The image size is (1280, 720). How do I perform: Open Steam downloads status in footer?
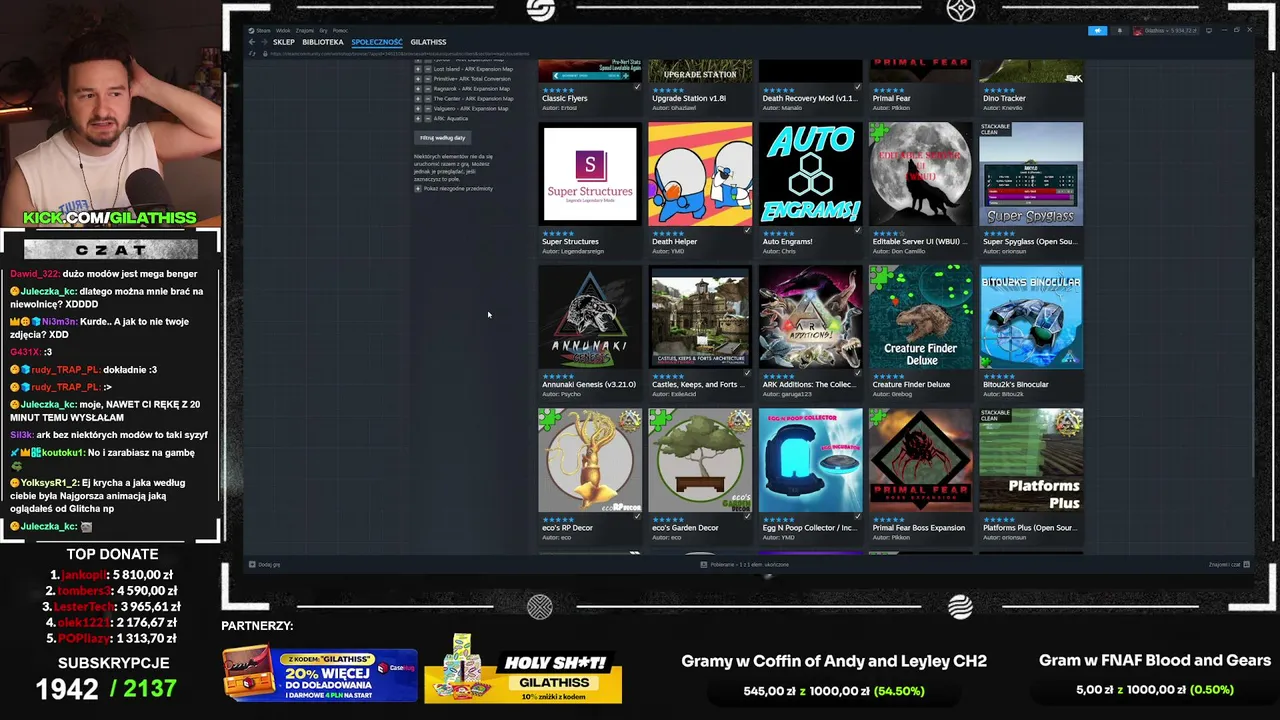pyautogui.click(x=745, y=565)
